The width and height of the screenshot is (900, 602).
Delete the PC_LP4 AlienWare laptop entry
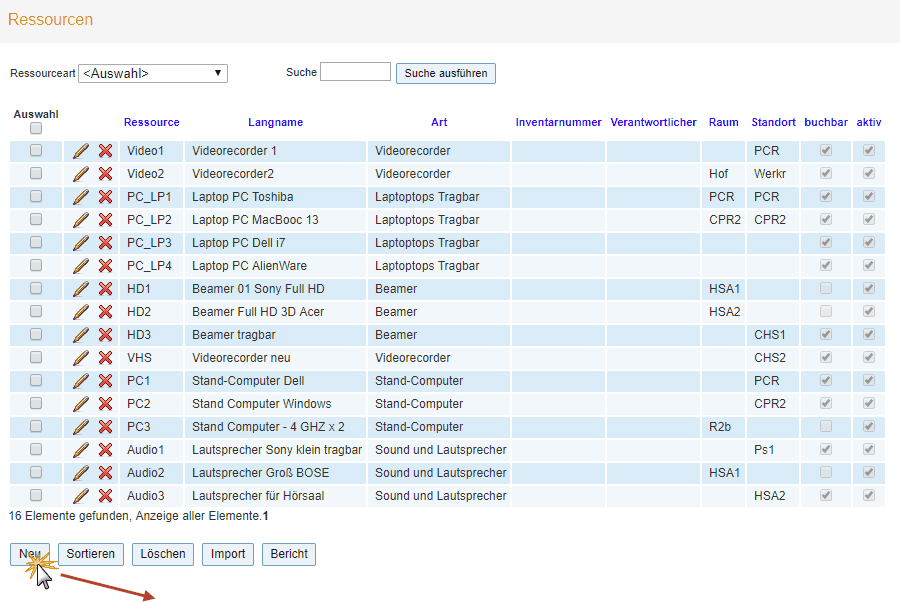click(x=105, y=266)
